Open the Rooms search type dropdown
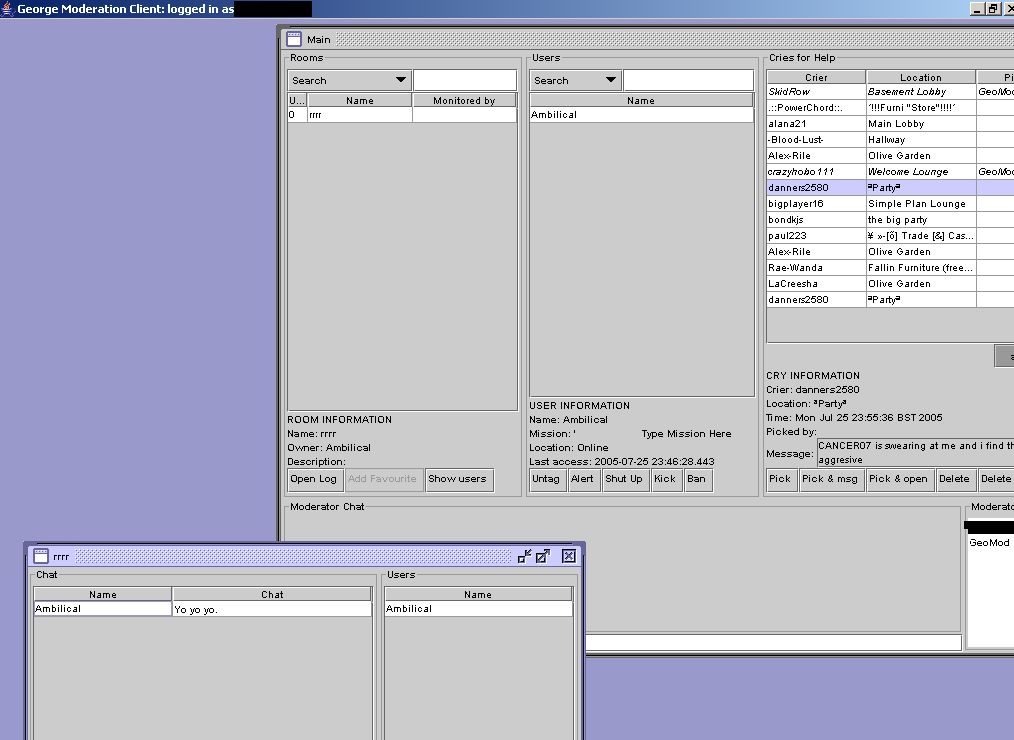Image resolution: width=1014 pixels, height=740 pixels. pos(349,80)
